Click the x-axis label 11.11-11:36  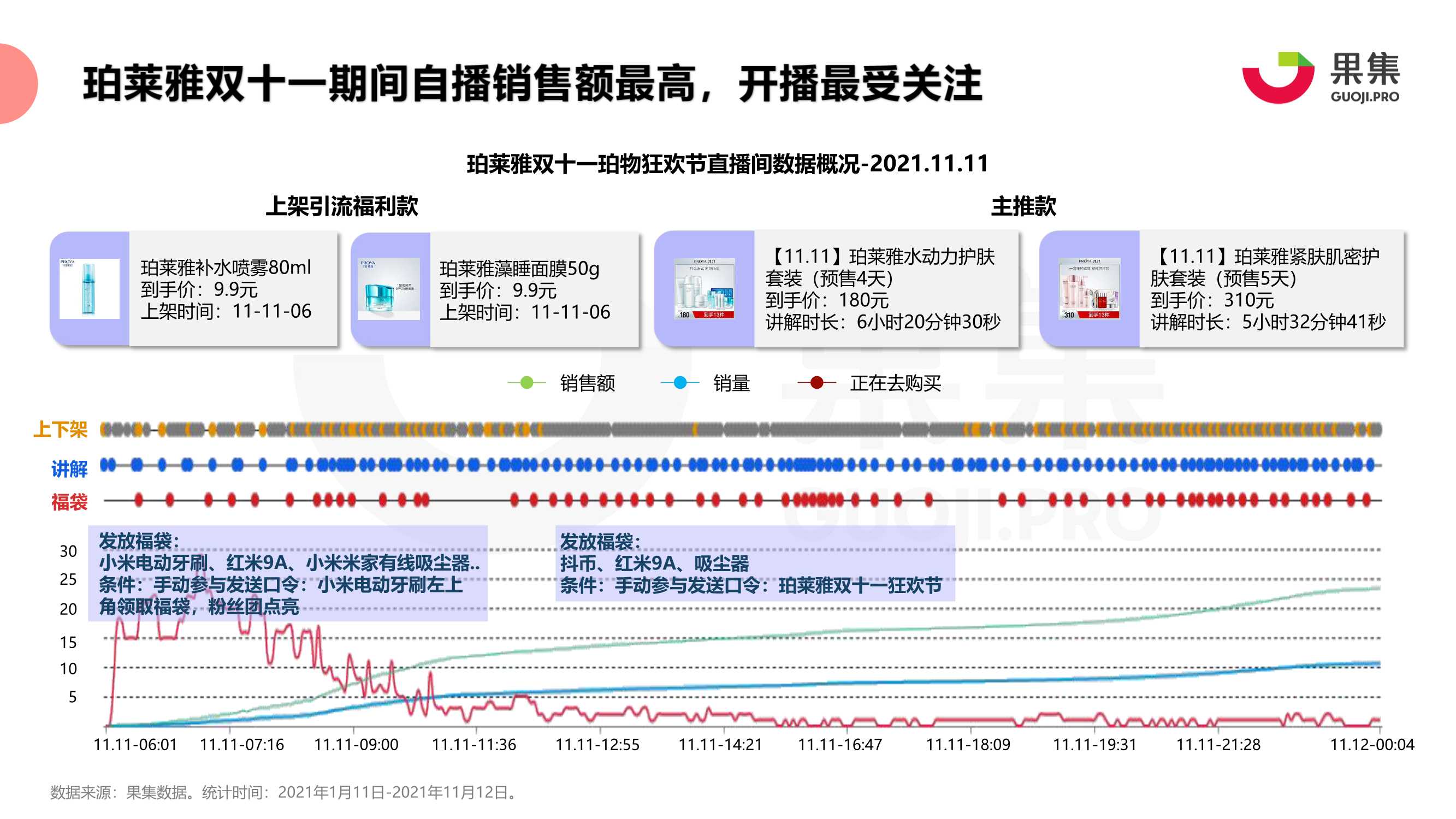474,744
